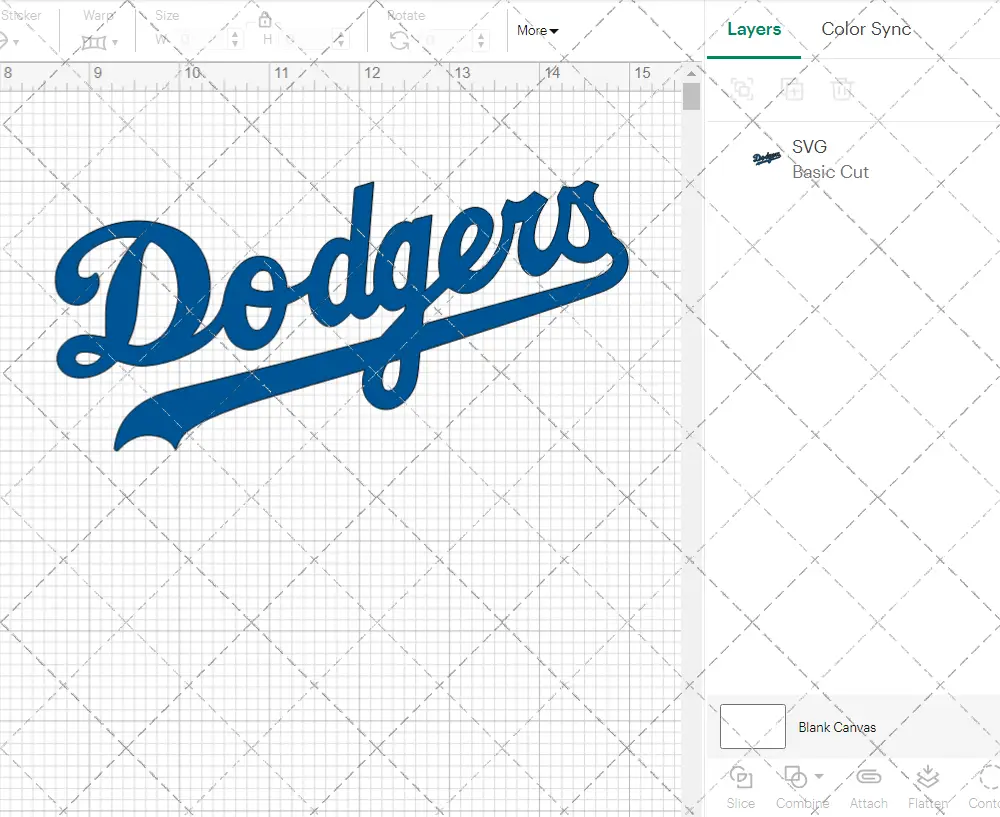
Task: Click the Rotate angle input field
Action: coord(448,40)
